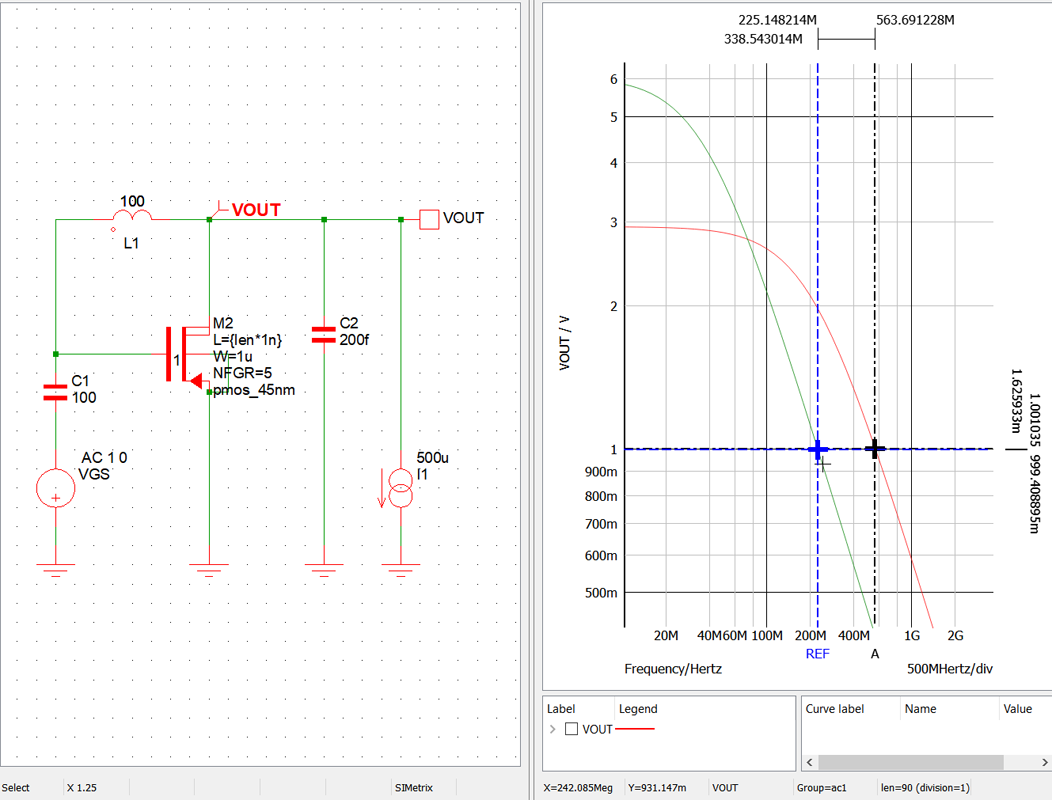
Task: Click the REF cursor label below the axis
Action: coord(816,654)
